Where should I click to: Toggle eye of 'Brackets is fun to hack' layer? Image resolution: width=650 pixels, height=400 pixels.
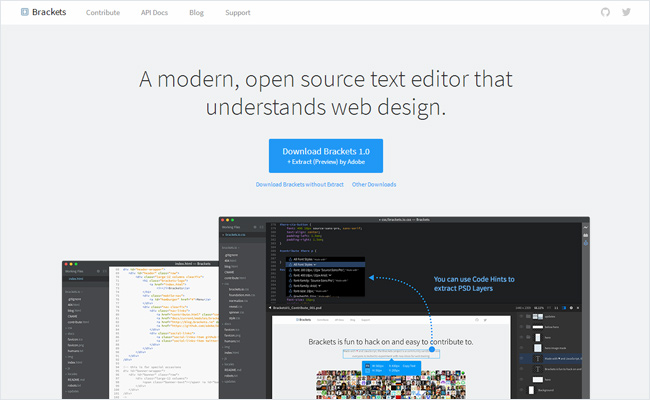(x=521, y=369)
